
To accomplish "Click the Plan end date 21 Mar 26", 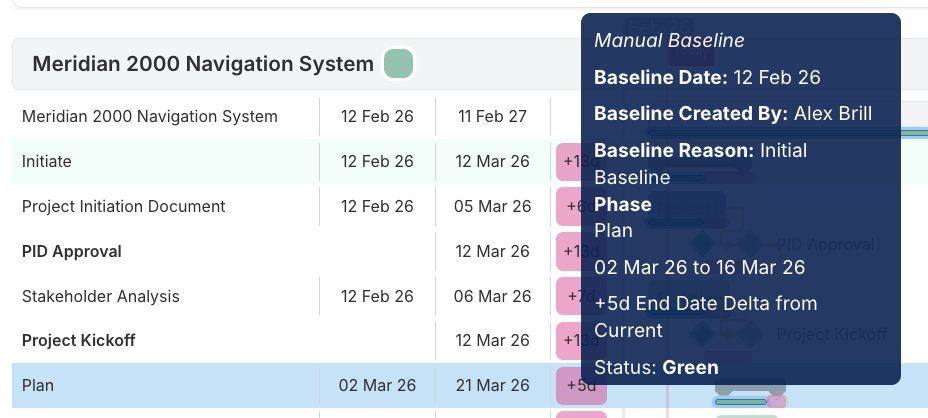I will [x=492, y=385].
